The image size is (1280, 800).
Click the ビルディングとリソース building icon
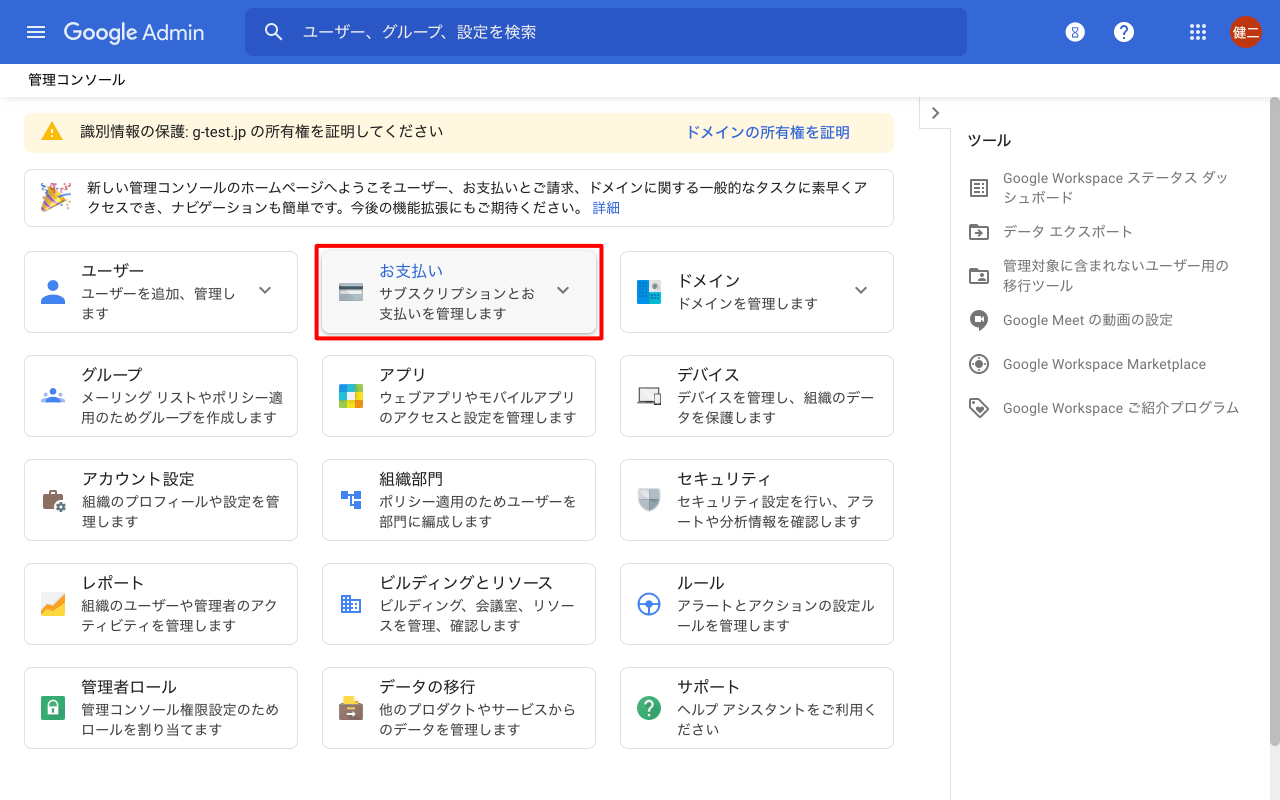point(351,604)
